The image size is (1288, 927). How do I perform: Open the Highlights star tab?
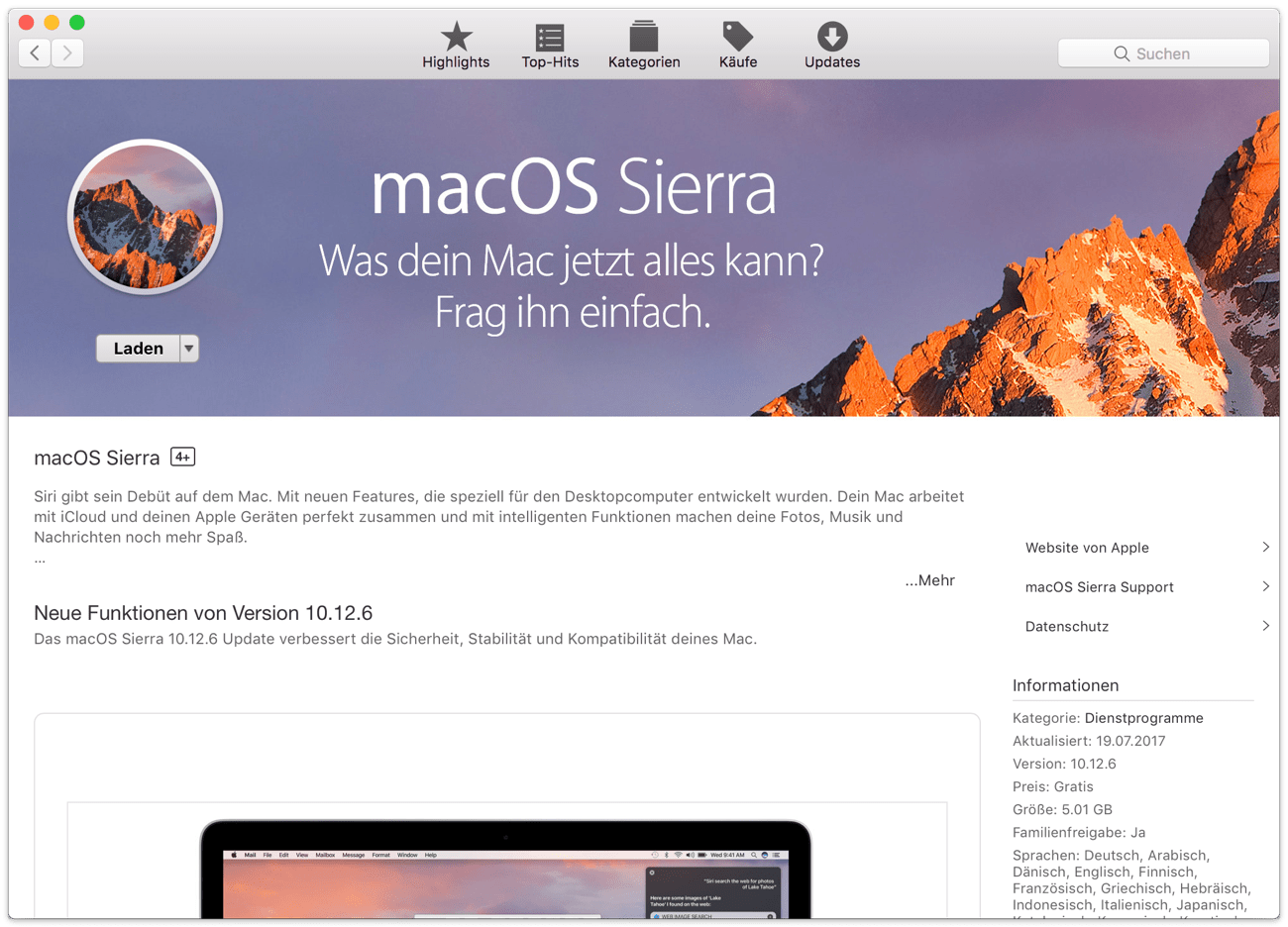[x=456, y=46]
